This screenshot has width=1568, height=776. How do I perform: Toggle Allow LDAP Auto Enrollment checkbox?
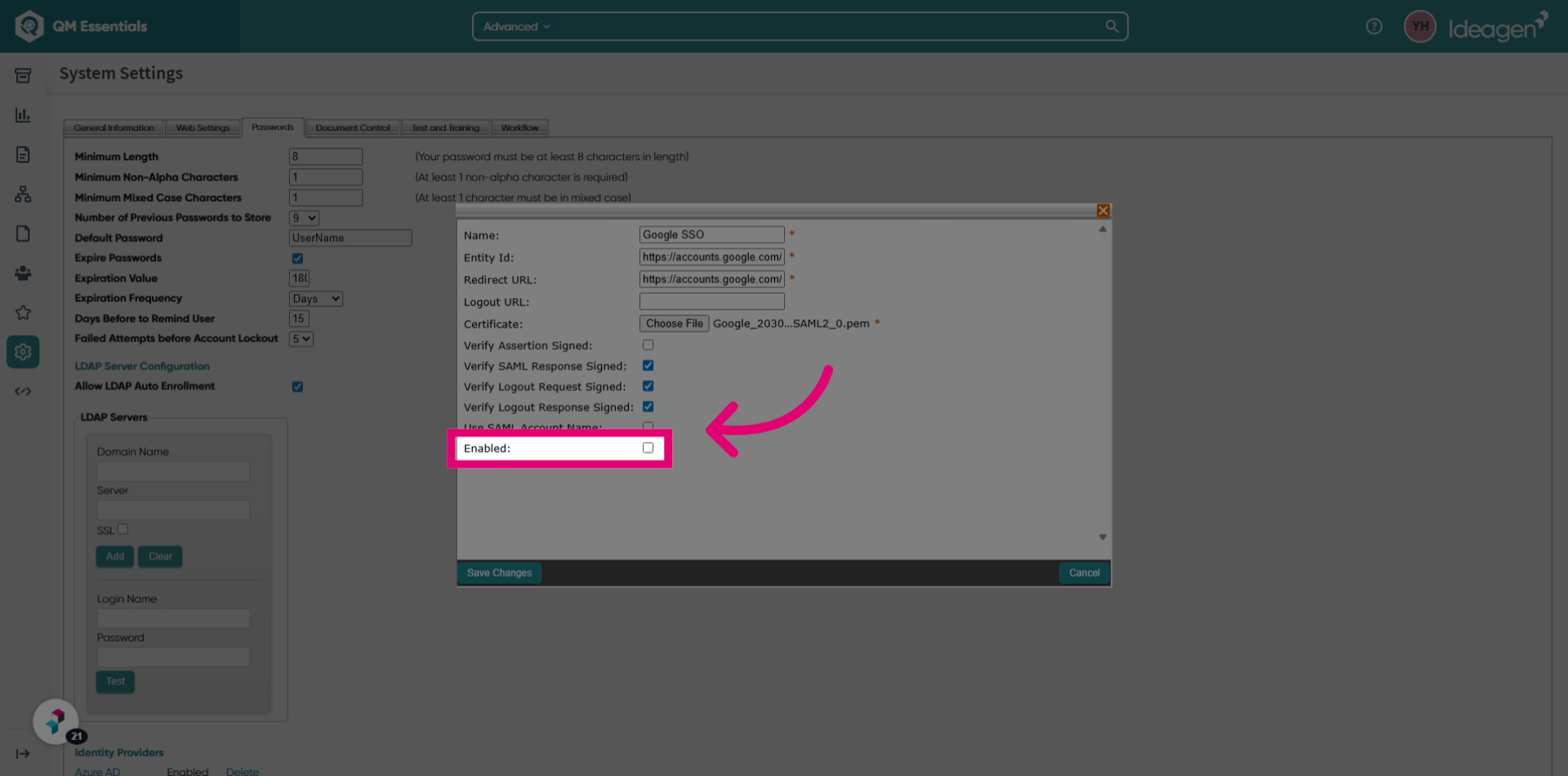pyautogui.click(x=298, y=386)
